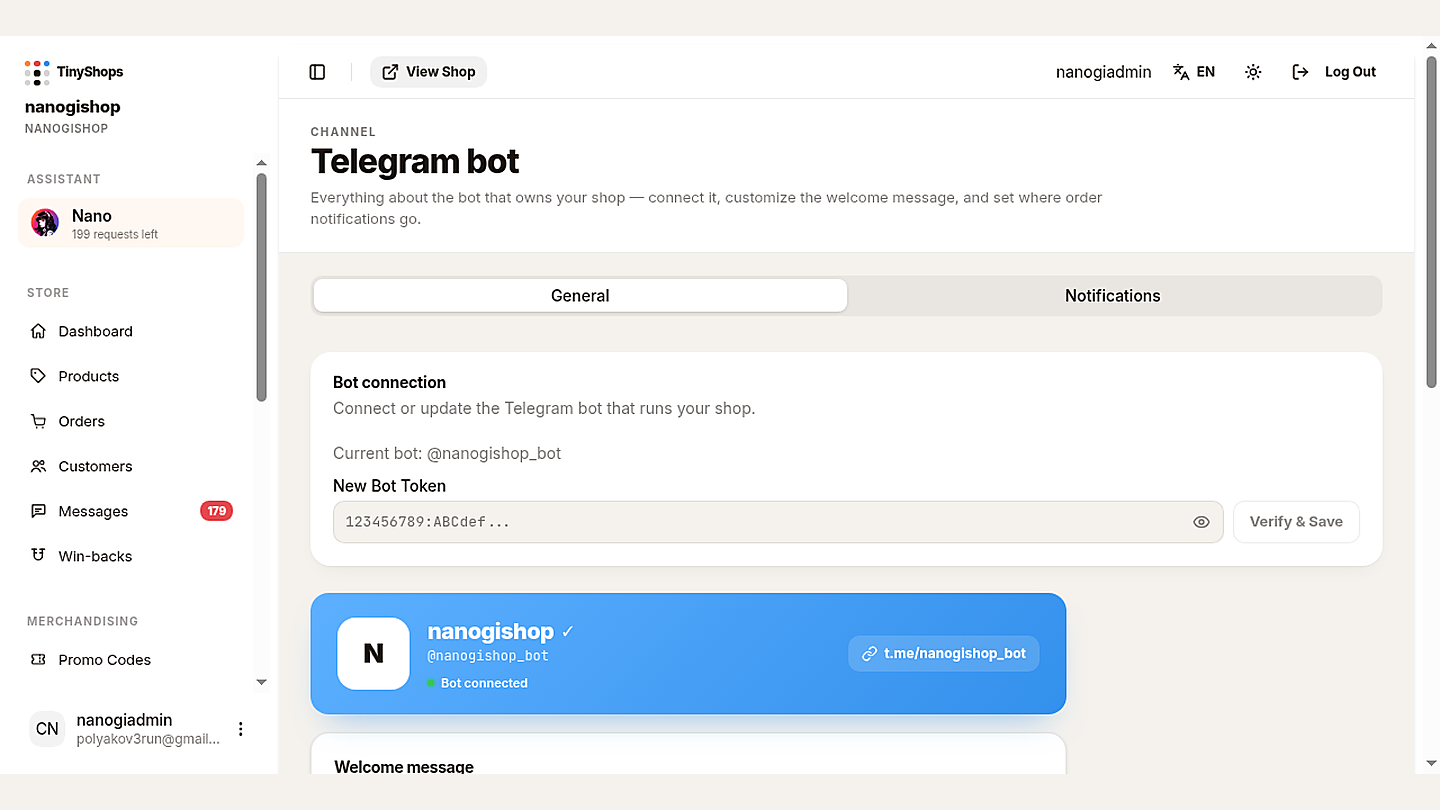Click the sidebar scroll up arrow
This screenshot has width=1440, height=810.
261,163
